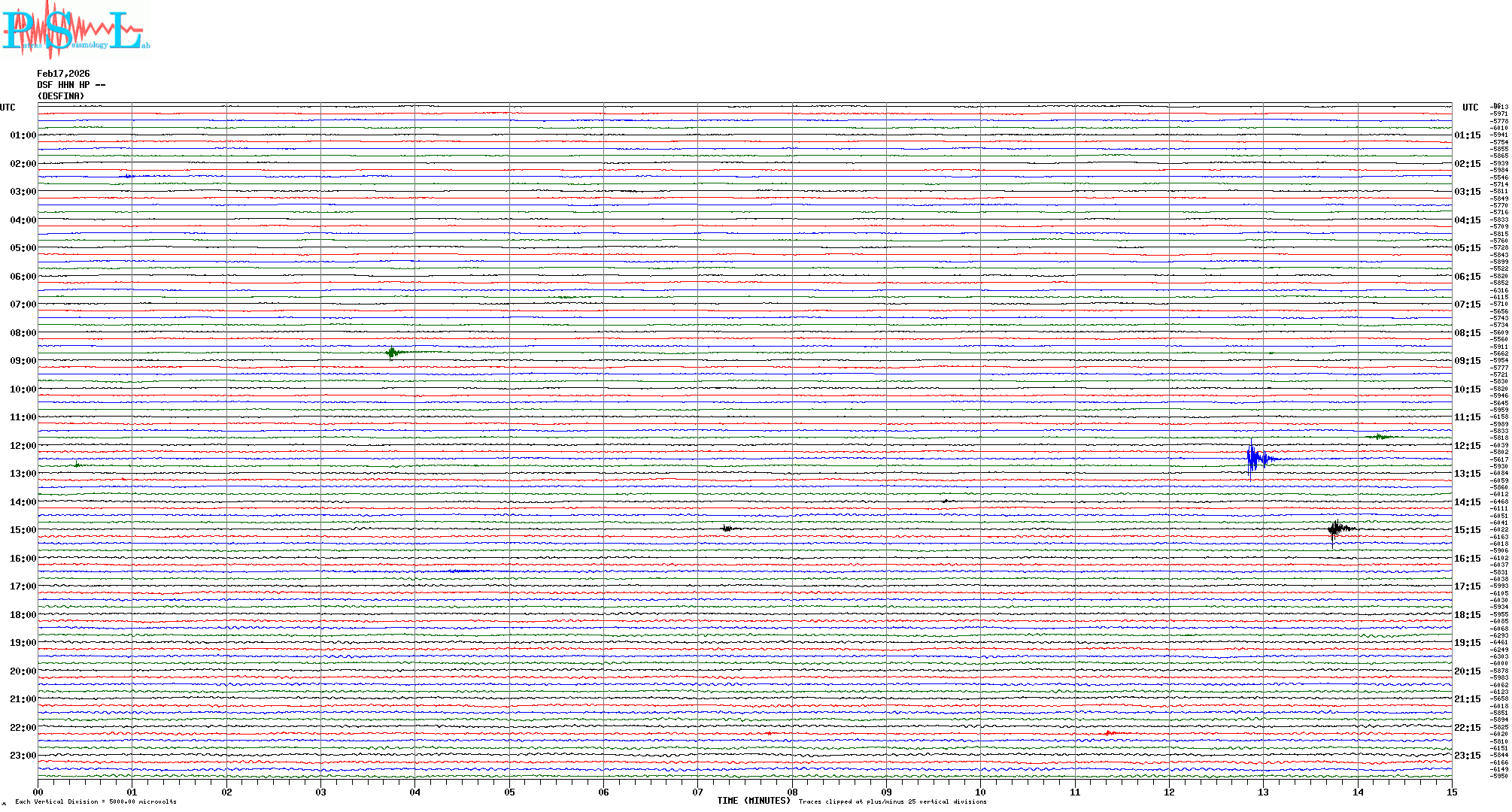
Task: Click the green event wiggle before minute 04
Action: click(392, 352)
